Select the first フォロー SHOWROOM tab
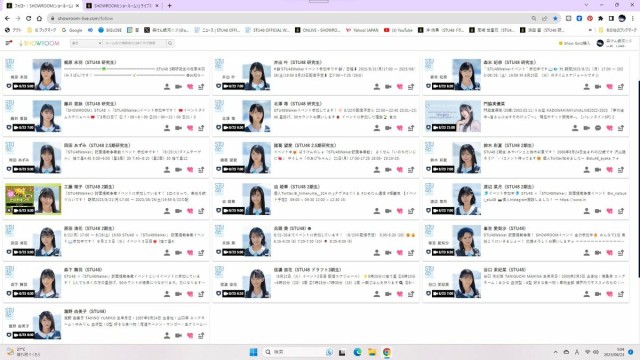The height and width of the screenshot is (360, 640). click(43, 6)
